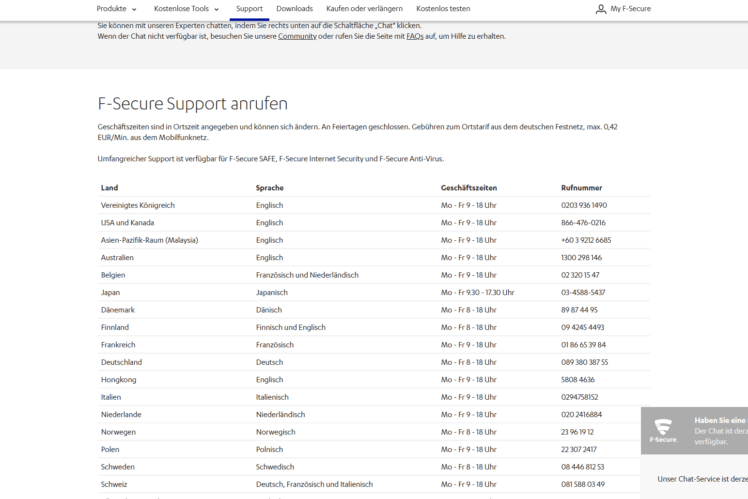Select hours 'Mo - Fr 9.30 - 17.30 Uhr'

pyautogui.click(x=478, y=292)
